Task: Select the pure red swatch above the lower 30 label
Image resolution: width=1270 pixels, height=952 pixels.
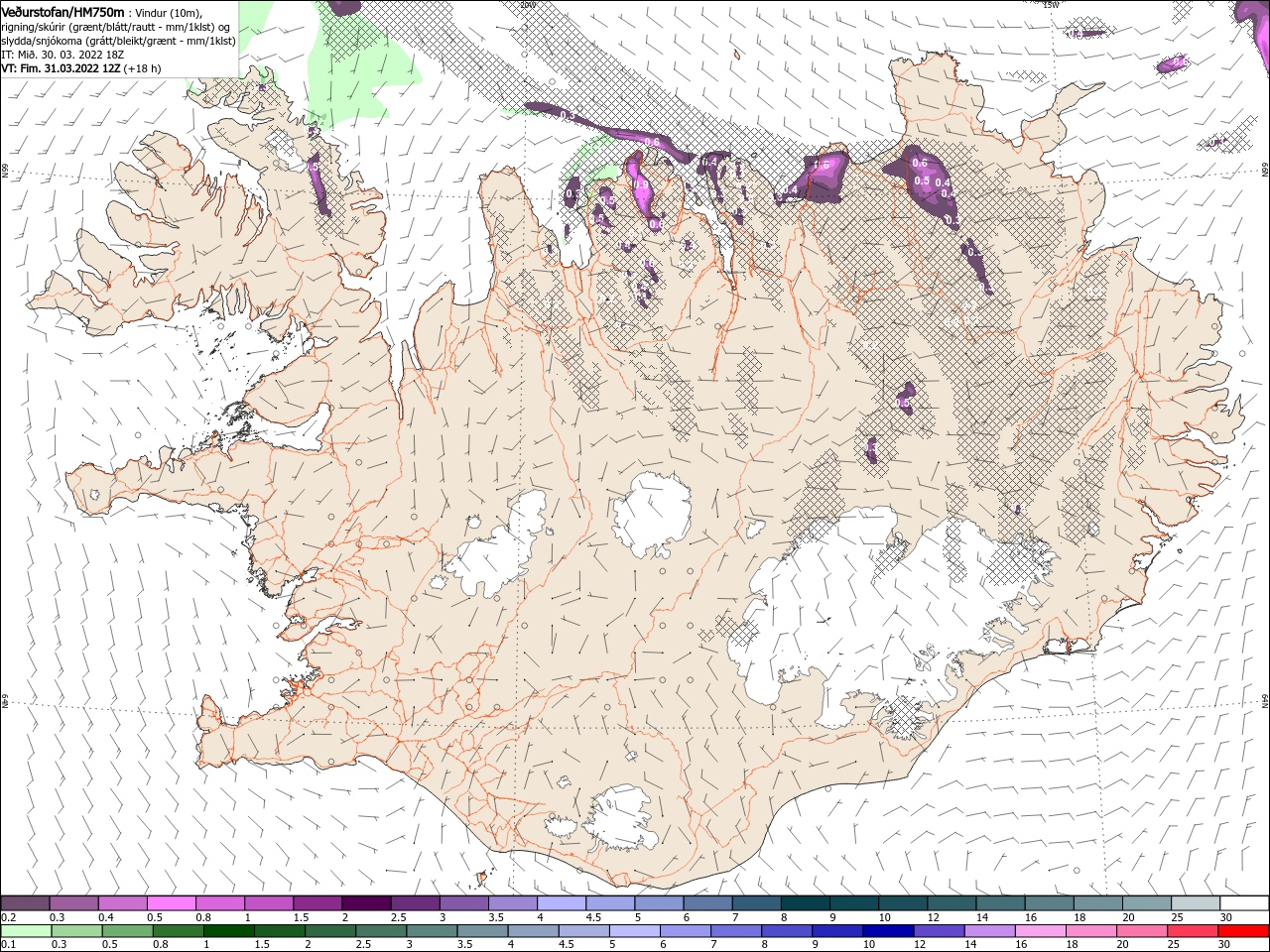Action: click(x=1244, y=930)
